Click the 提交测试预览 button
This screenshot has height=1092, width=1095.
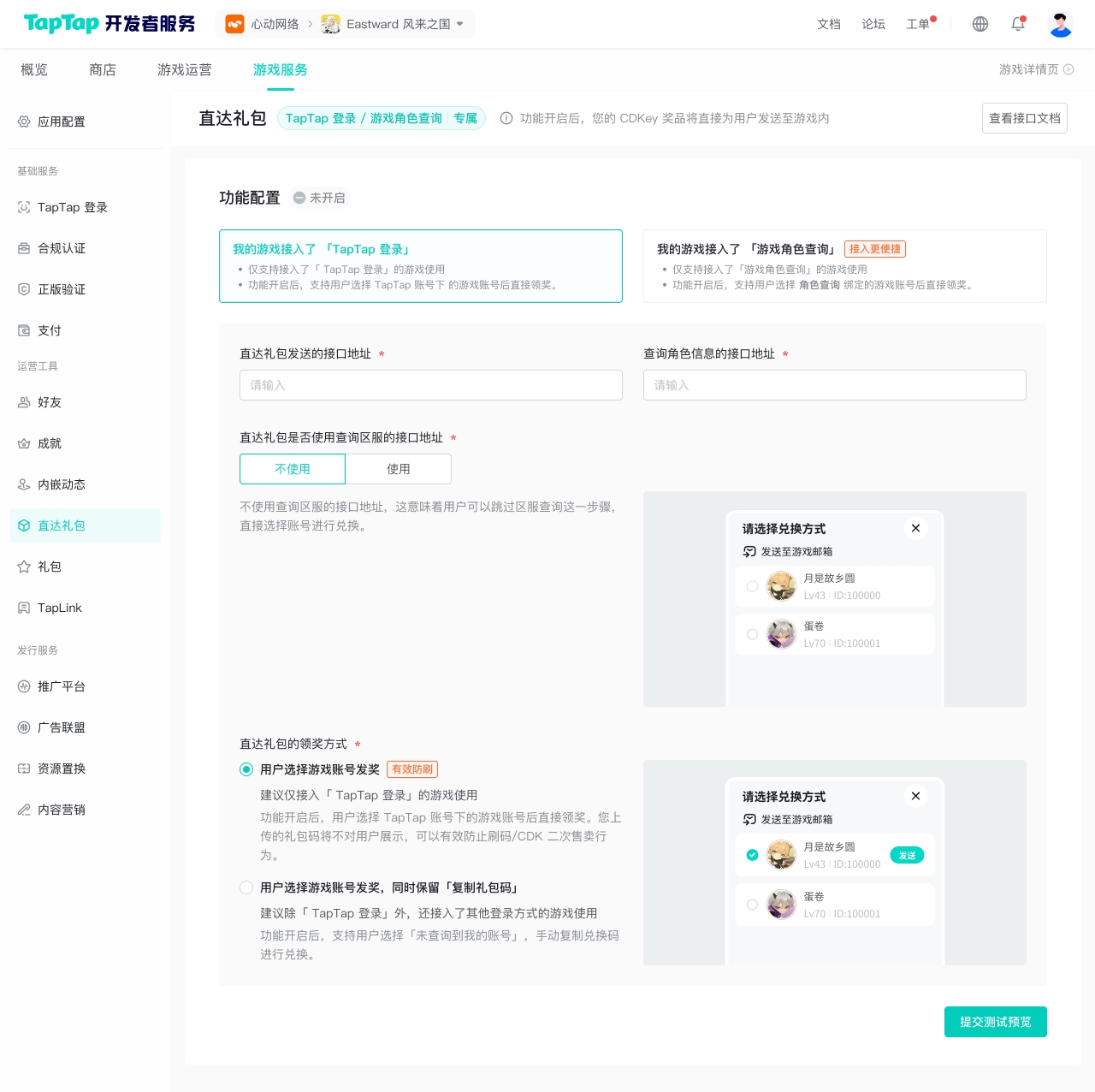[x=995, y=1022]
